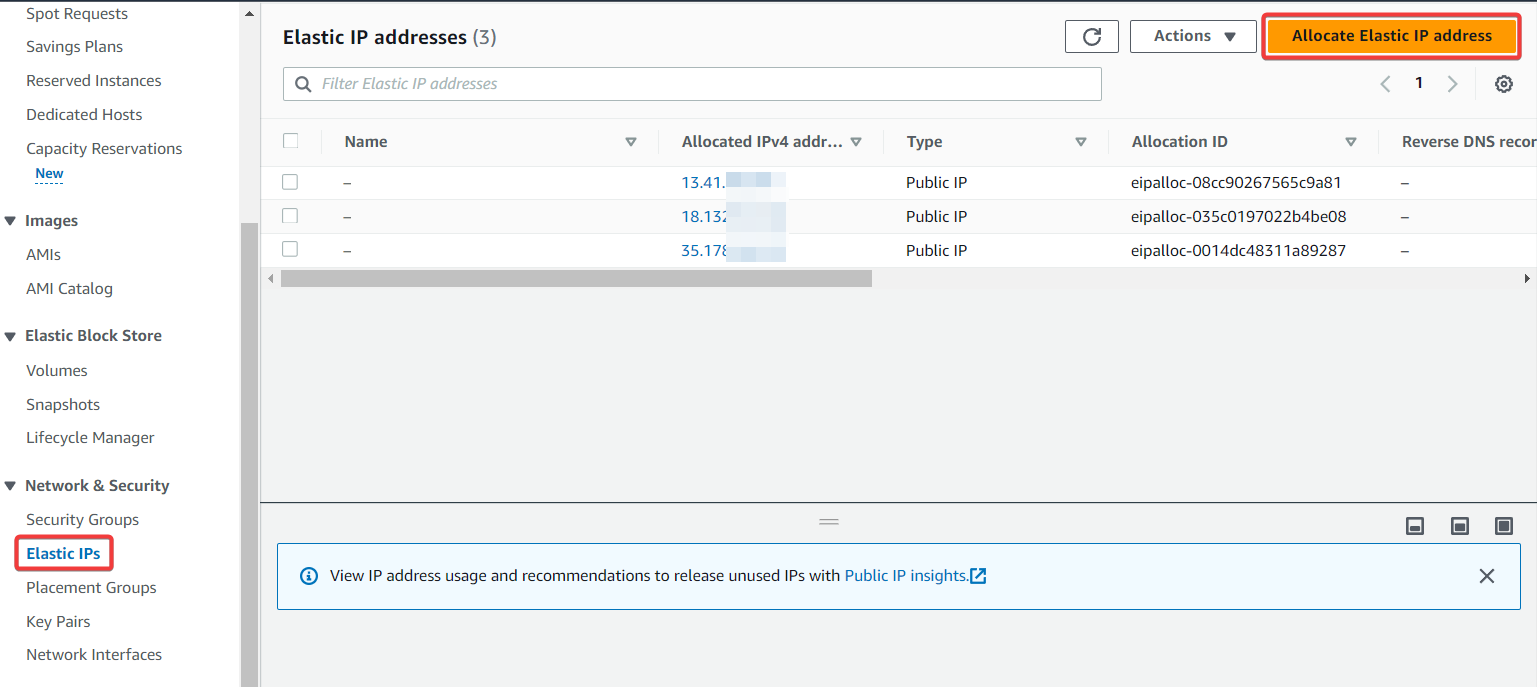Viewport: 1537px width, 687px height.
Task: Close the Public IP insights banner
Action: pos(1487,576)
